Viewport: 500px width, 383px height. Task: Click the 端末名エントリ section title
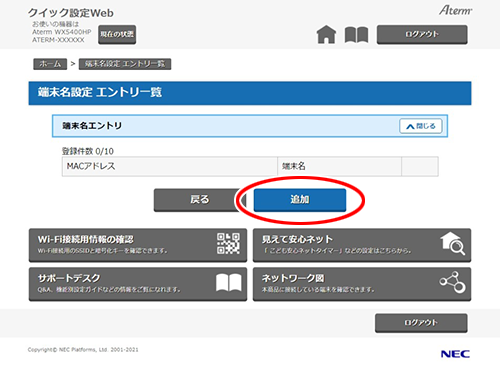point(92,126)
